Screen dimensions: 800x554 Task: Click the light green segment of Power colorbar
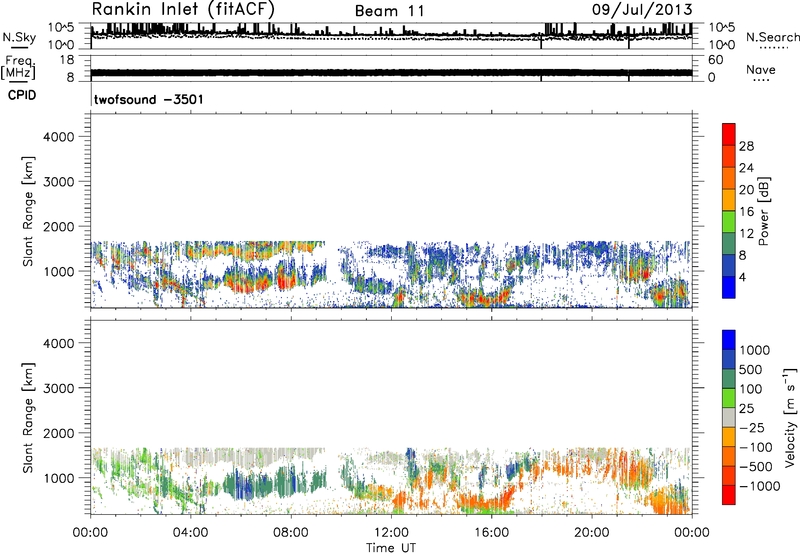point(729,221)
